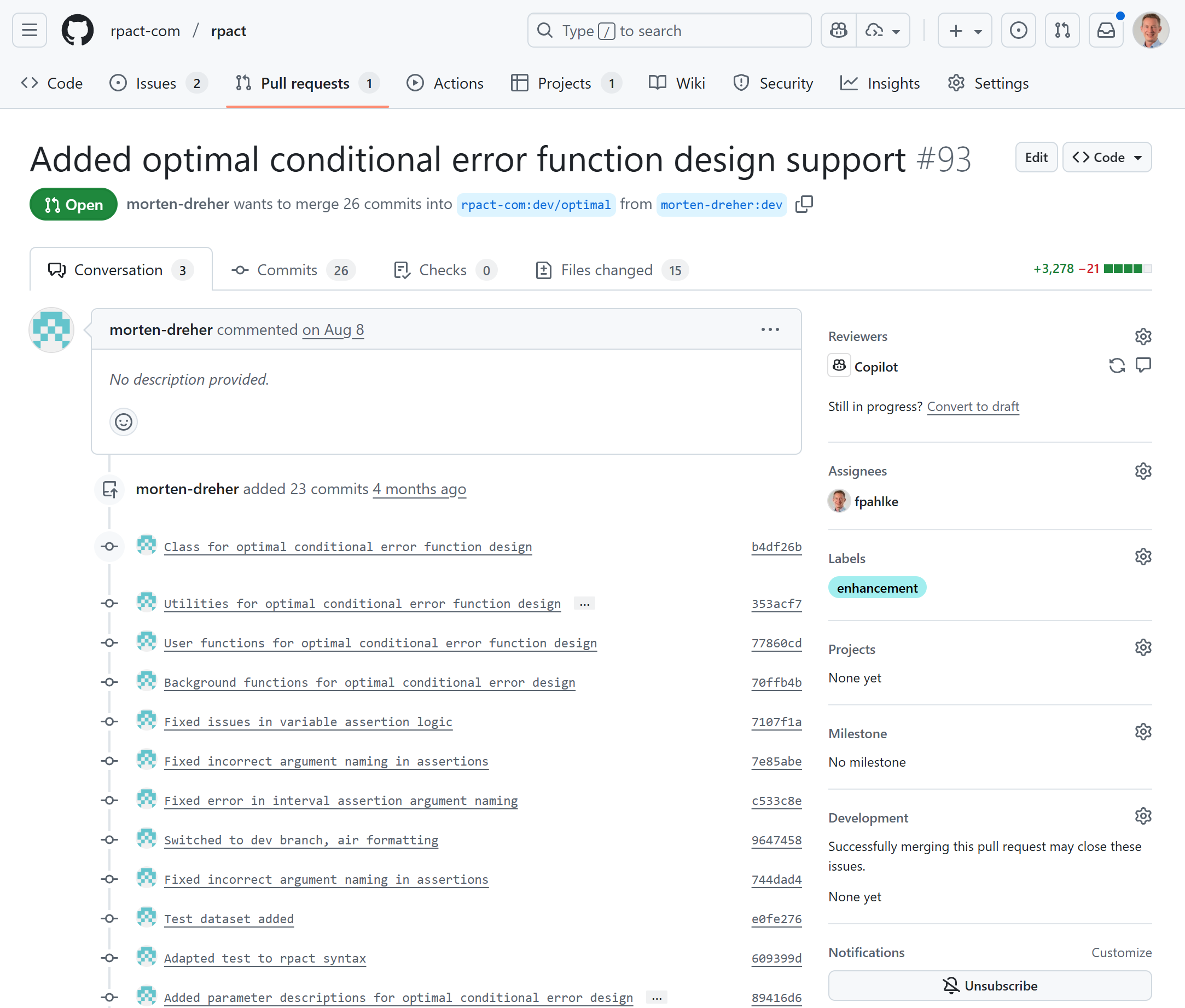Expand commit message for 353acf7
Image resolution: width=1185 pixels, height=1008 pixels.
point(584,604)
